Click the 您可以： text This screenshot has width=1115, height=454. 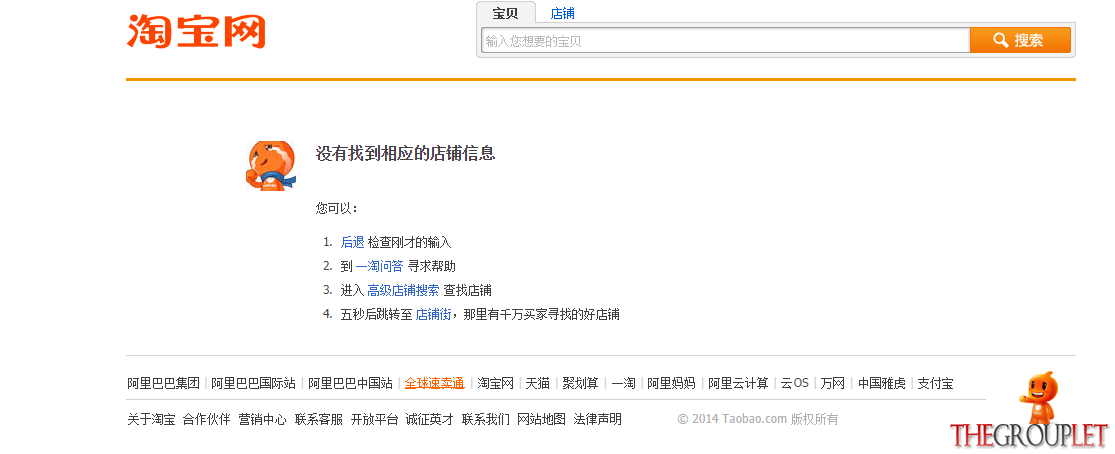[x=337, y=208]
